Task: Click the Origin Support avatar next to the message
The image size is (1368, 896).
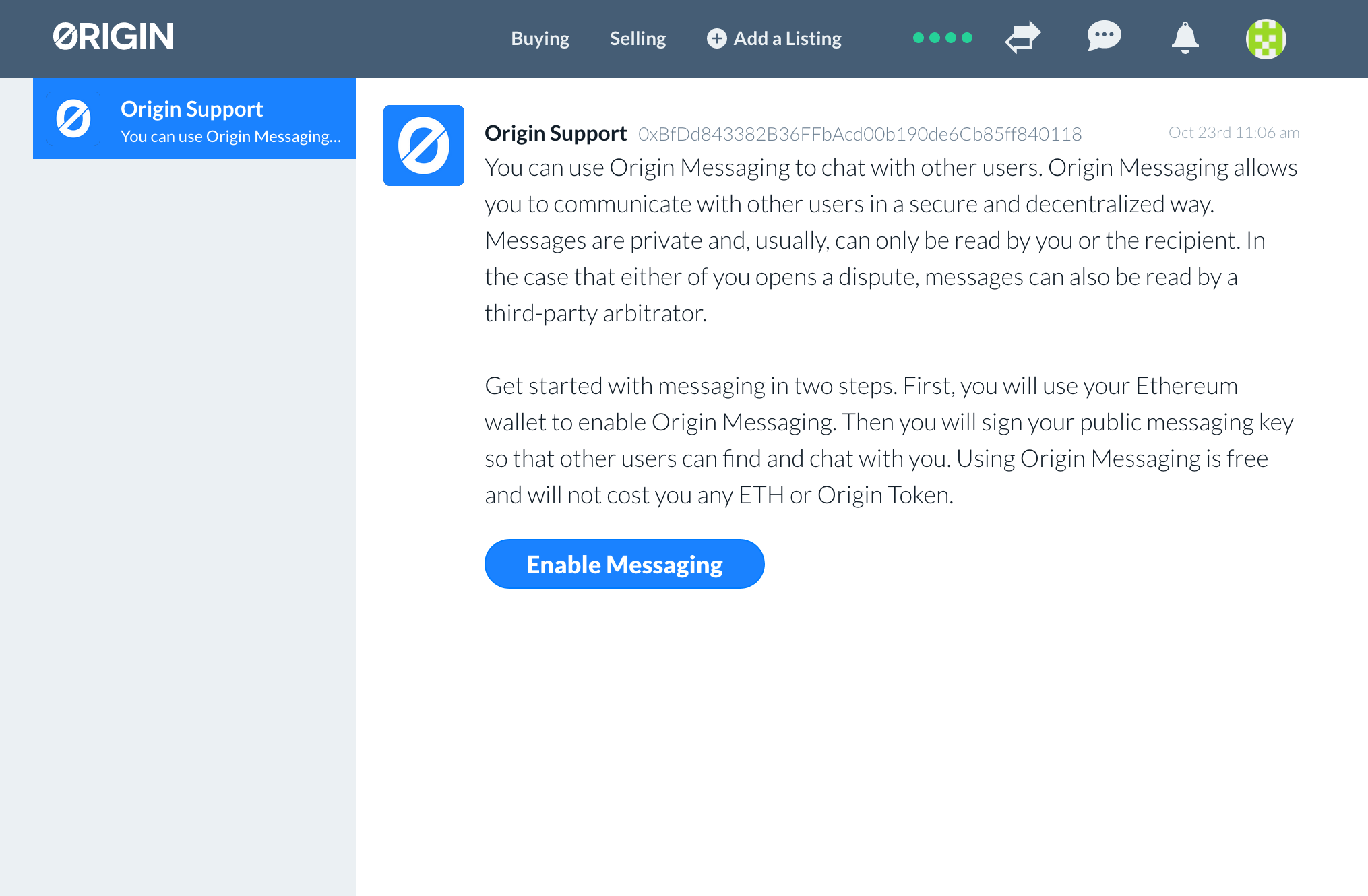Action: pos(423,146)
